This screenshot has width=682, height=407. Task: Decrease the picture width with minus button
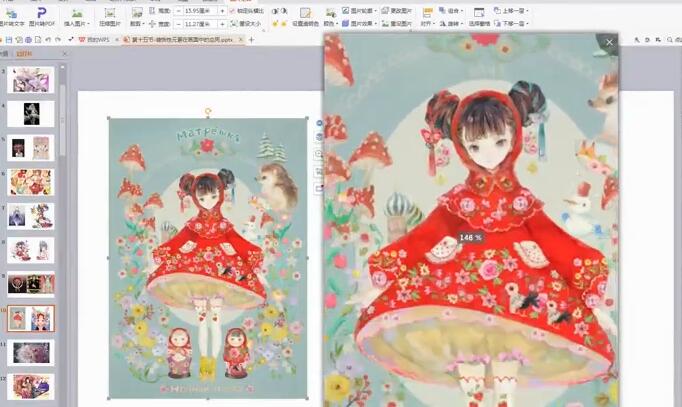click(x=178, y=24)
